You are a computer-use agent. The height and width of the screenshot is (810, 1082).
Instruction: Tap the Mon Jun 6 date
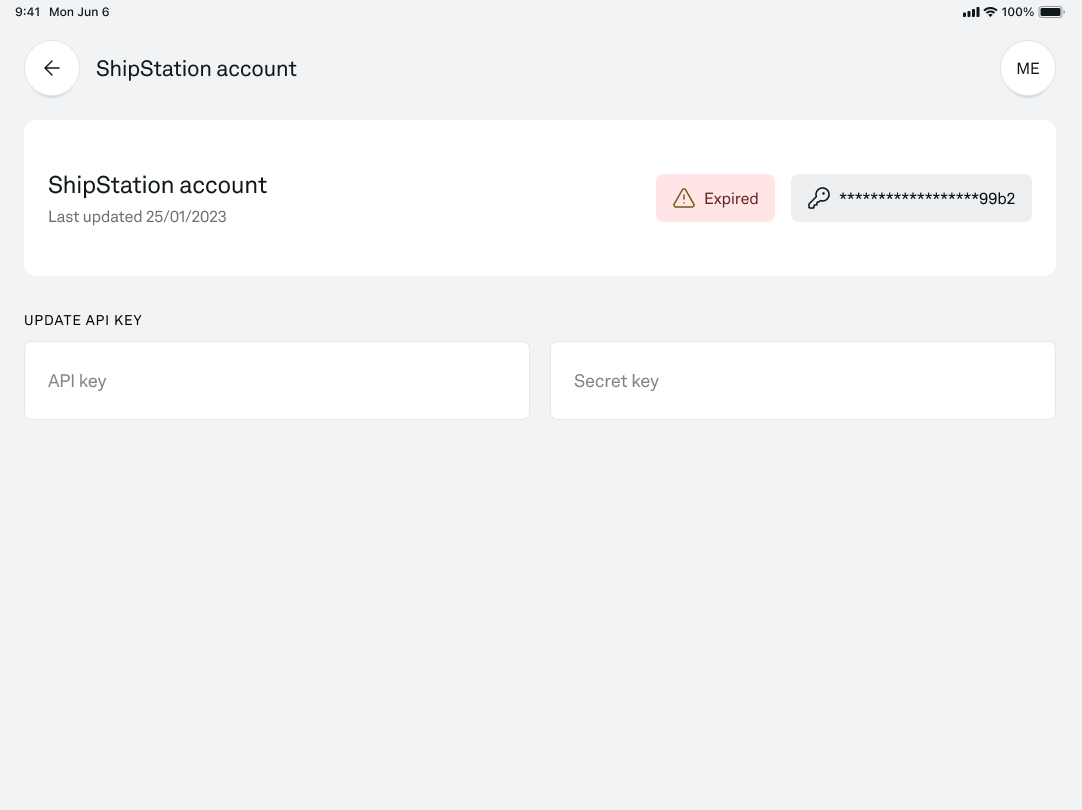click(79, 12)
